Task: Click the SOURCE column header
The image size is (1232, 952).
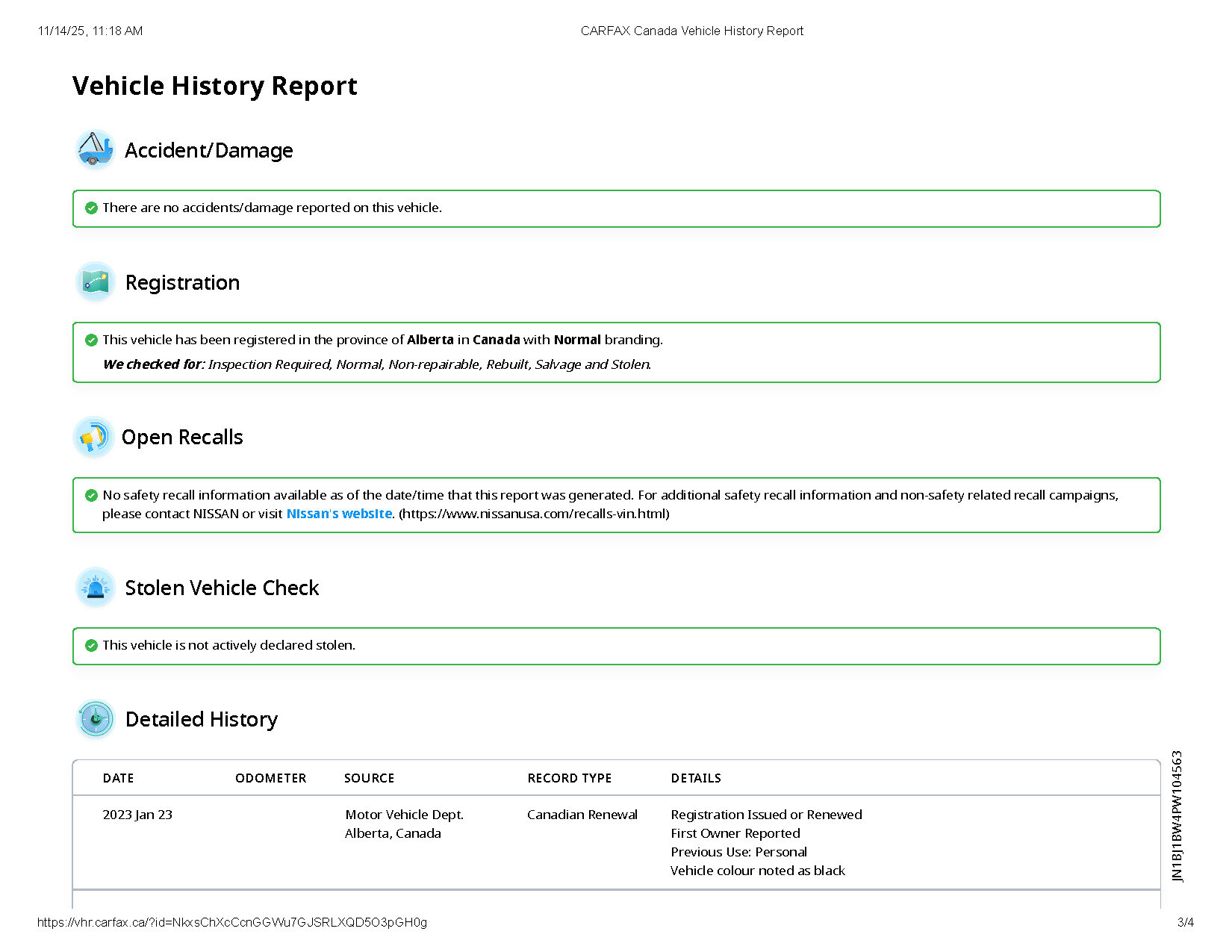Action: point(369,778)
